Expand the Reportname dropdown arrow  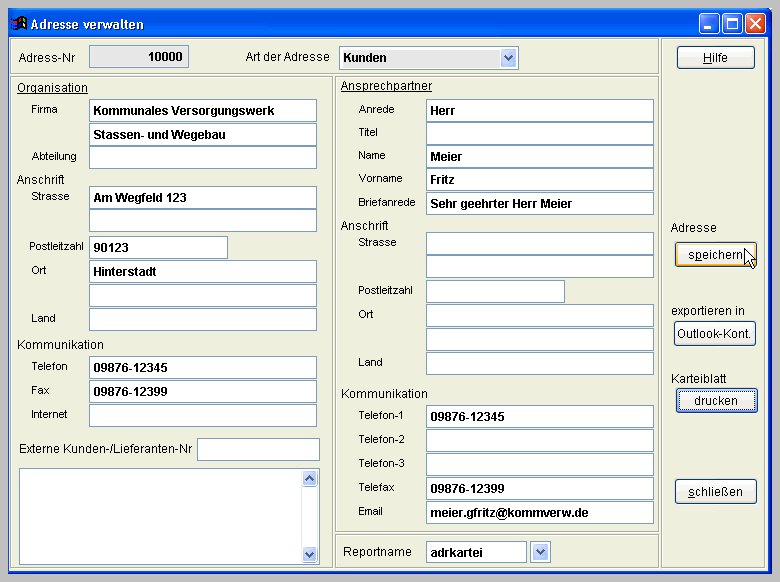(540, 552)
